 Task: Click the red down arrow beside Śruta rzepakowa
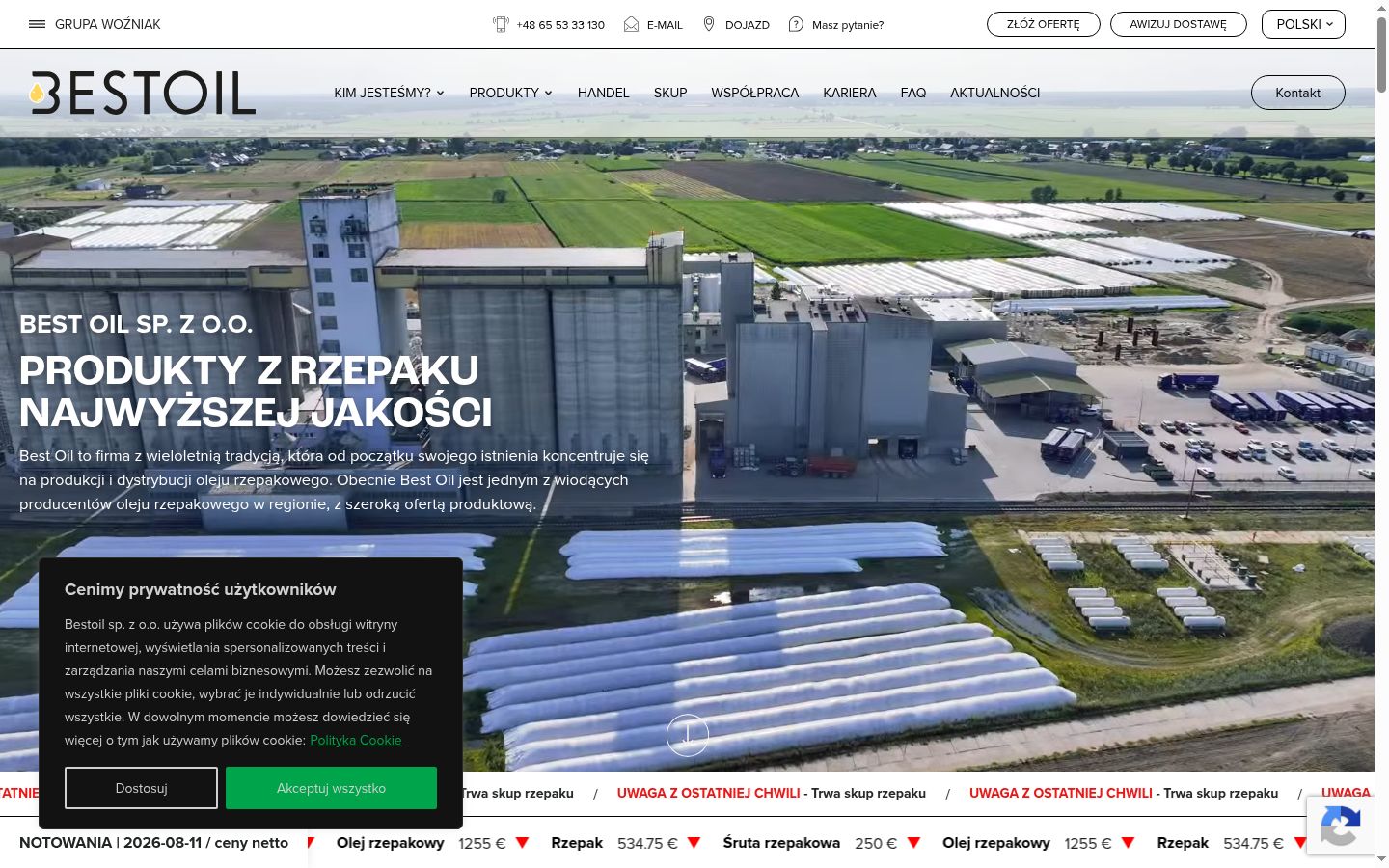pyautogui.click(x=913, y=843)
